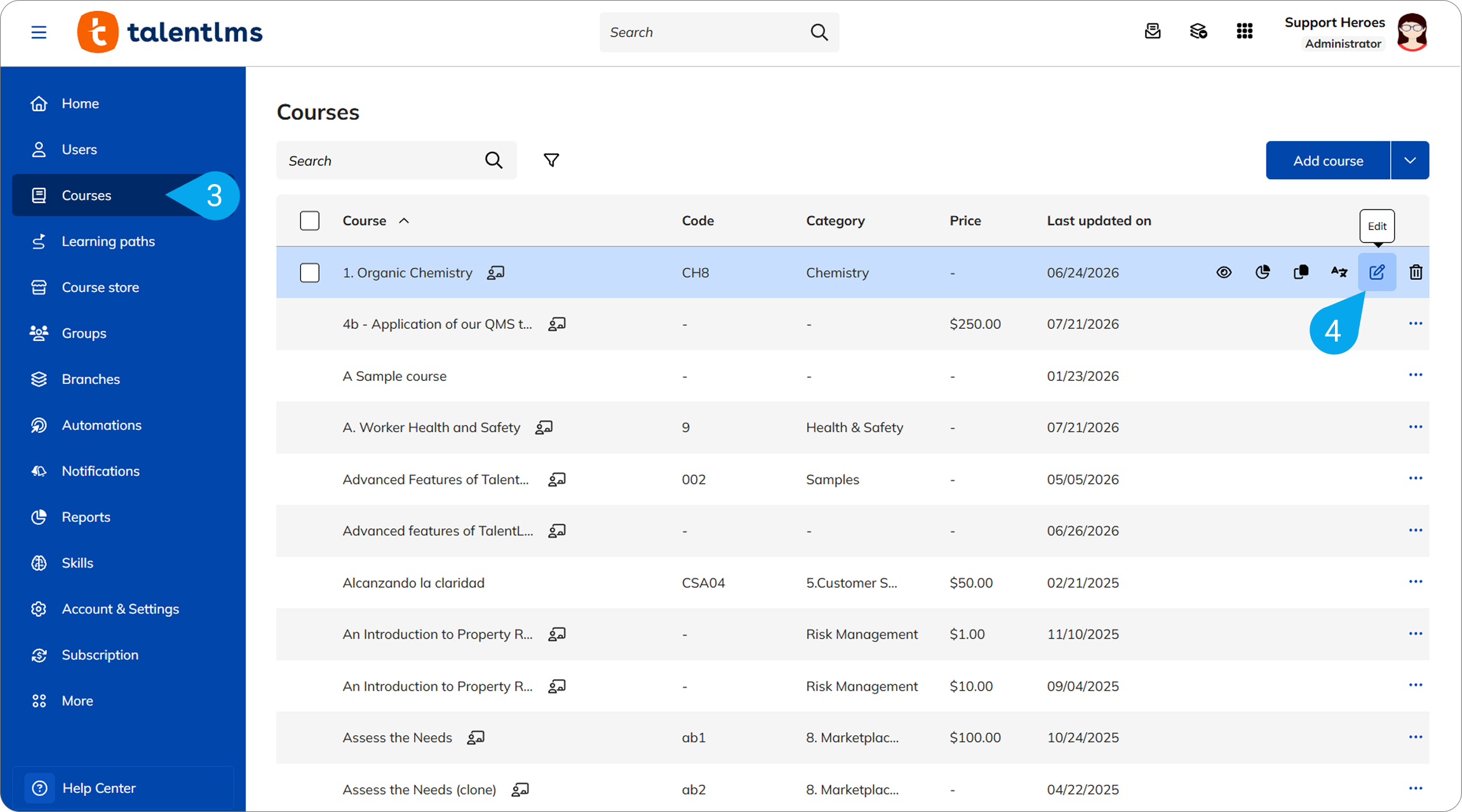Viewport: 1462px width, 812px height.
Task: Open Assess the Needs (clone) course
Action: click(x=419, y=790)
